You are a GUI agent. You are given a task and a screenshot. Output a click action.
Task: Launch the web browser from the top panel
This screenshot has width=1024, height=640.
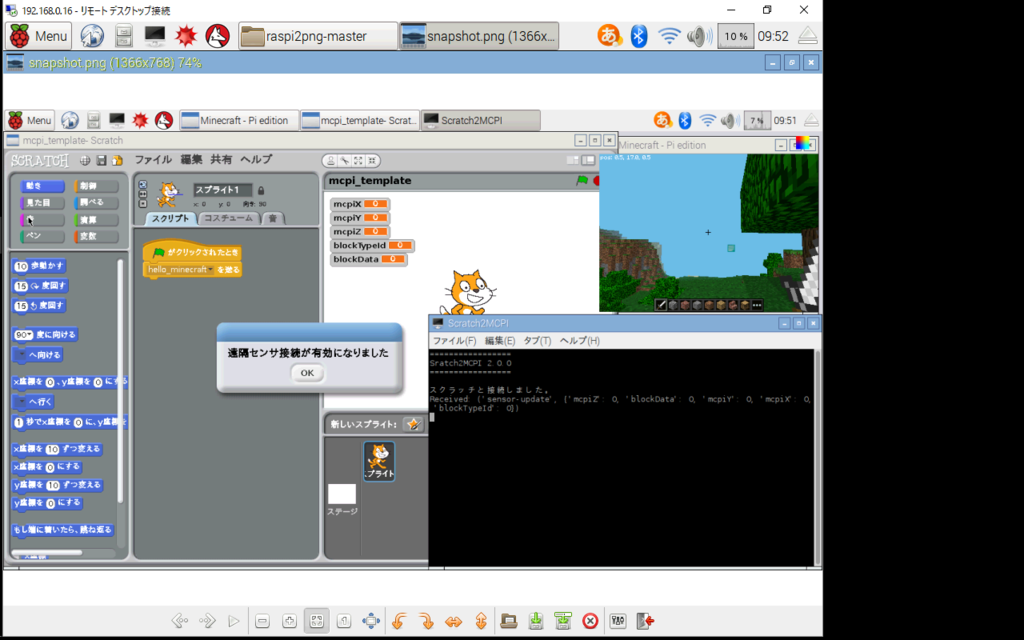coord(92,36)
